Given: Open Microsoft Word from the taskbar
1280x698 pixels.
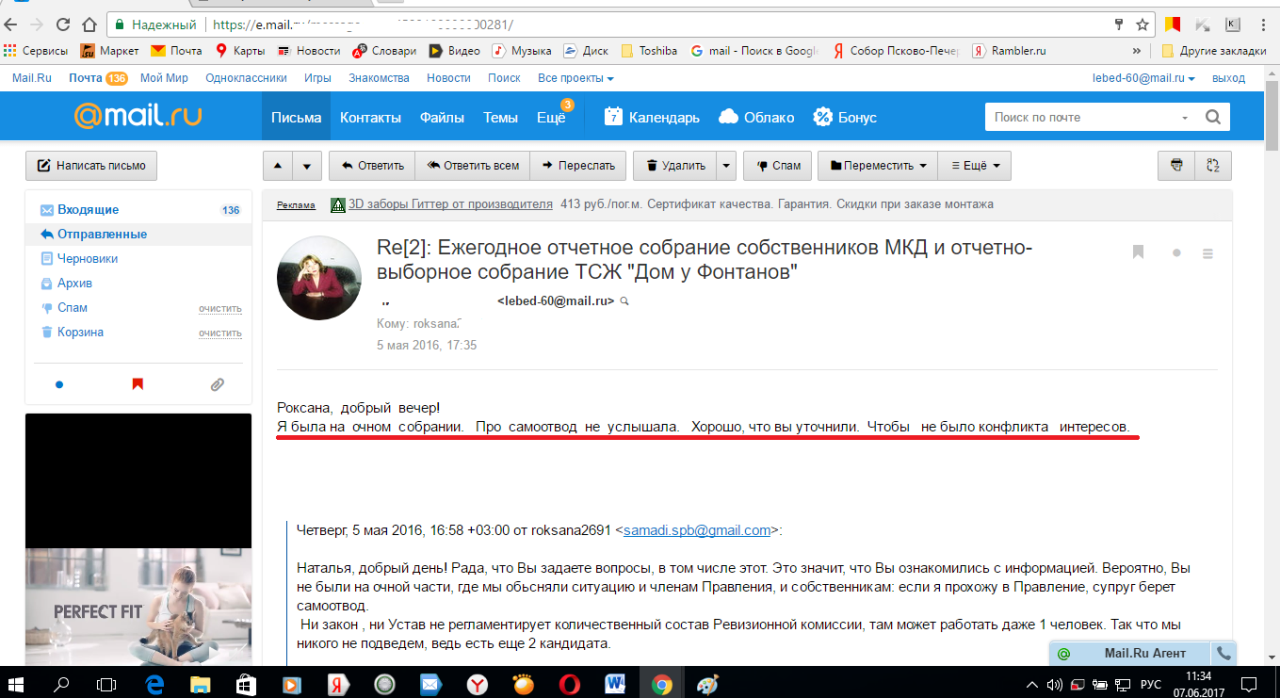Looking at the screenshot, I should point(615,684).
